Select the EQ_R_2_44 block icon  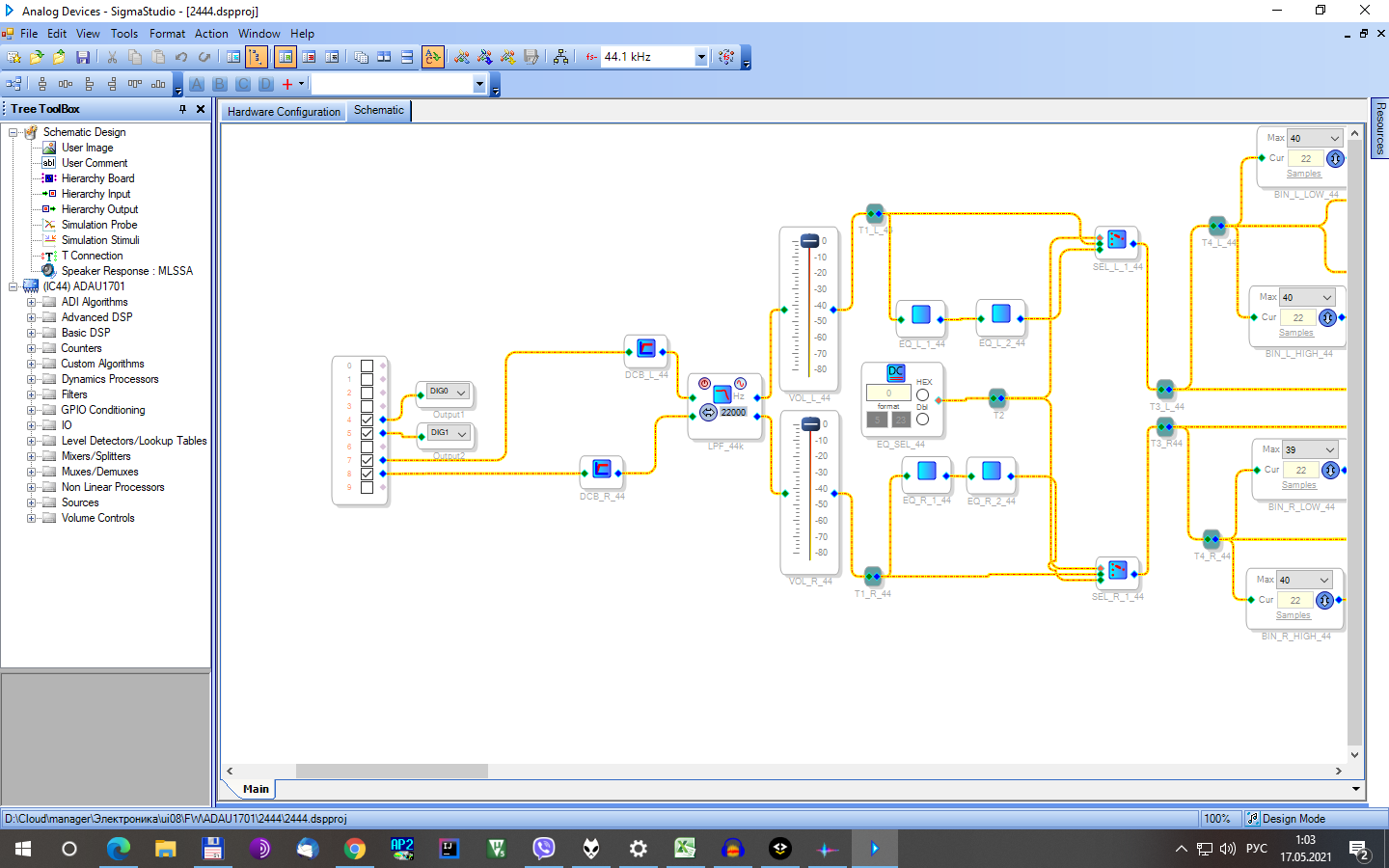coord(991,472)
